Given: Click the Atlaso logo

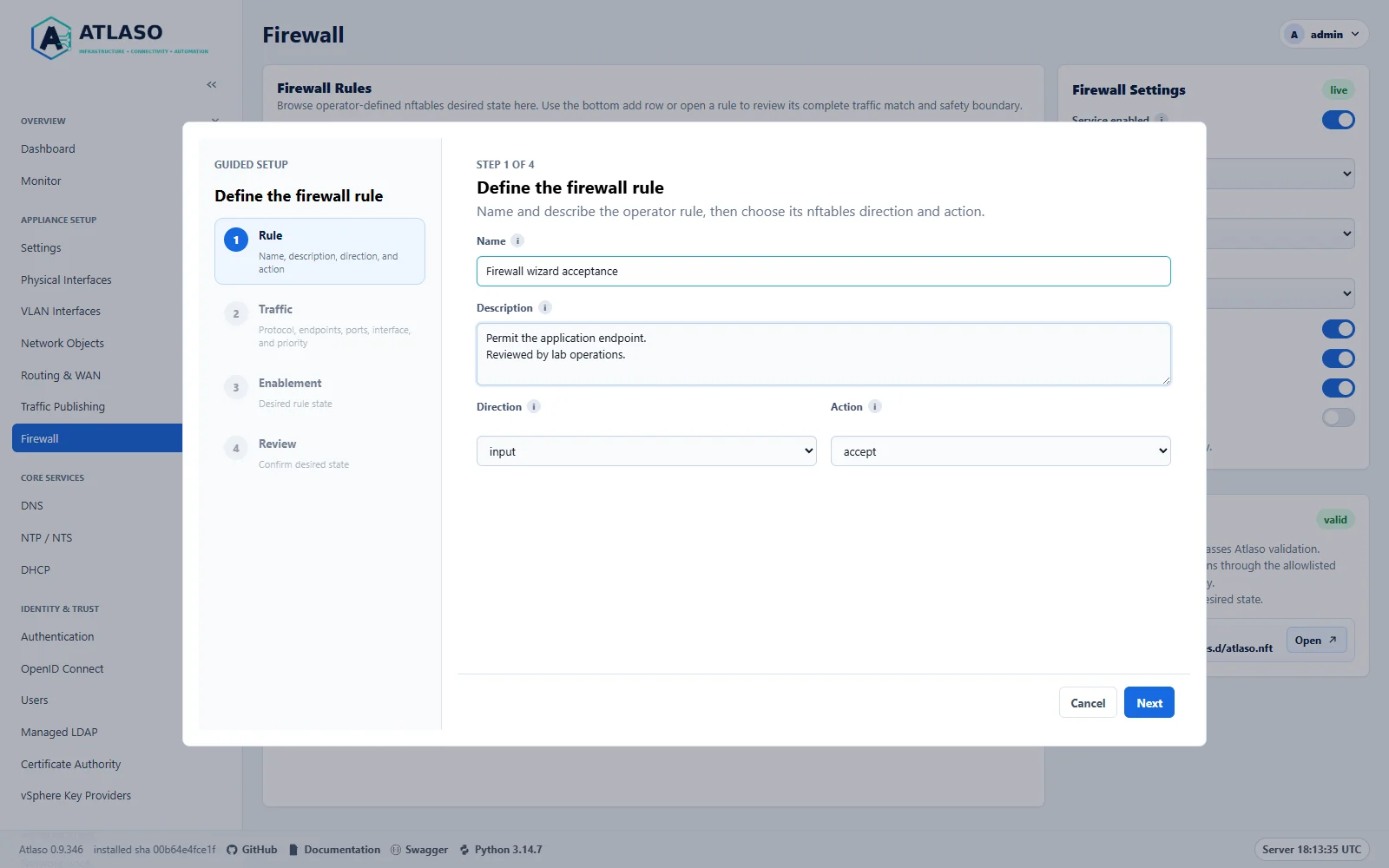Looking at the screenshot, I should (120, 38).
